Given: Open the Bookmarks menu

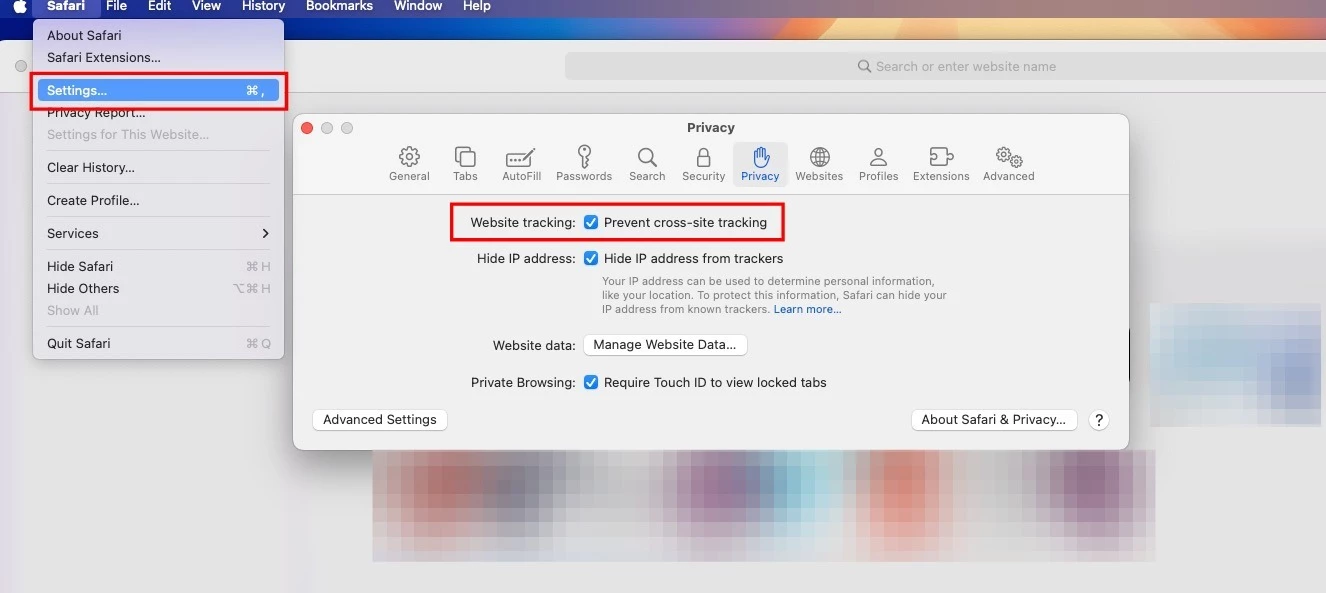Looking at the screenshot, I should coord(339,6).
